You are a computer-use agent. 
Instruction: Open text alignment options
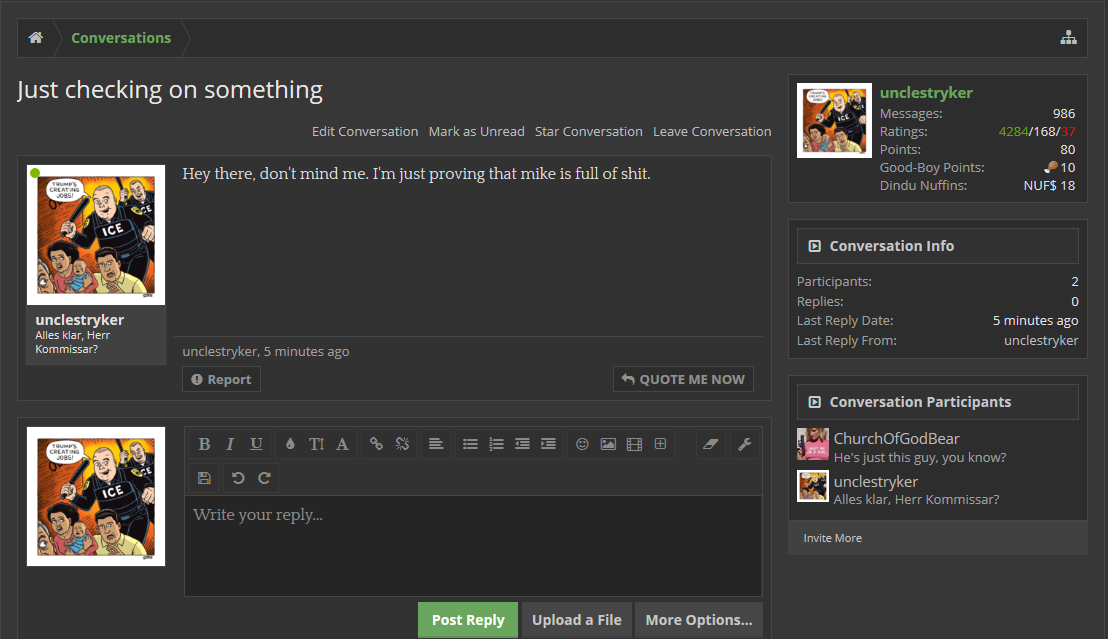click(436, 444)
